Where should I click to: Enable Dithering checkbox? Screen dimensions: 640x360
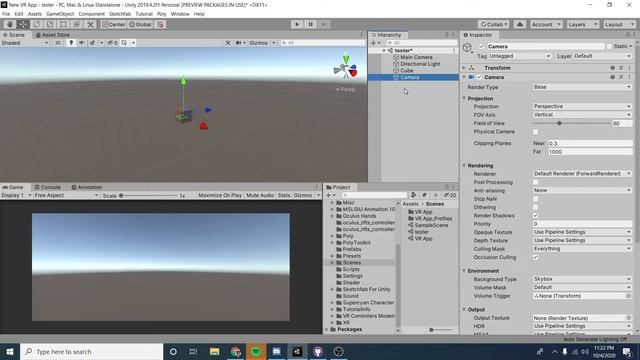[536, 207]
